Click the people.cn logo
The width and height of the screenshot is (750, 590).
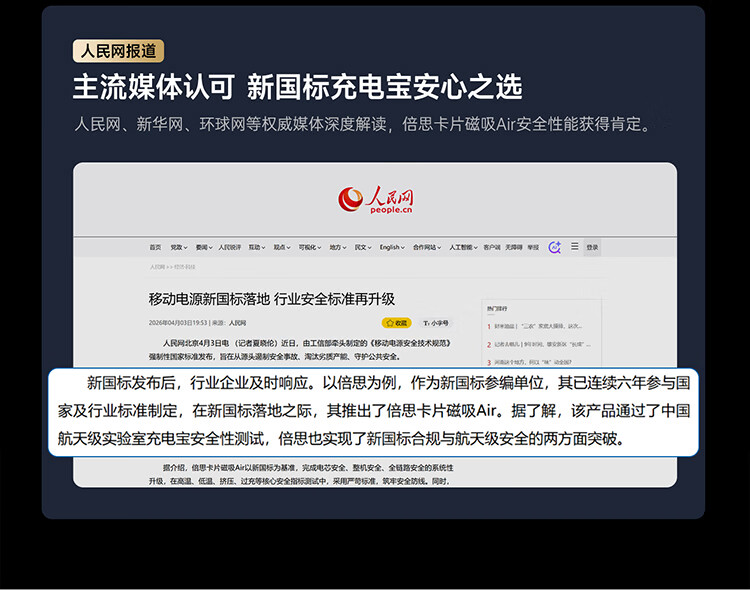pyautogui.click(x=375, y=200)
